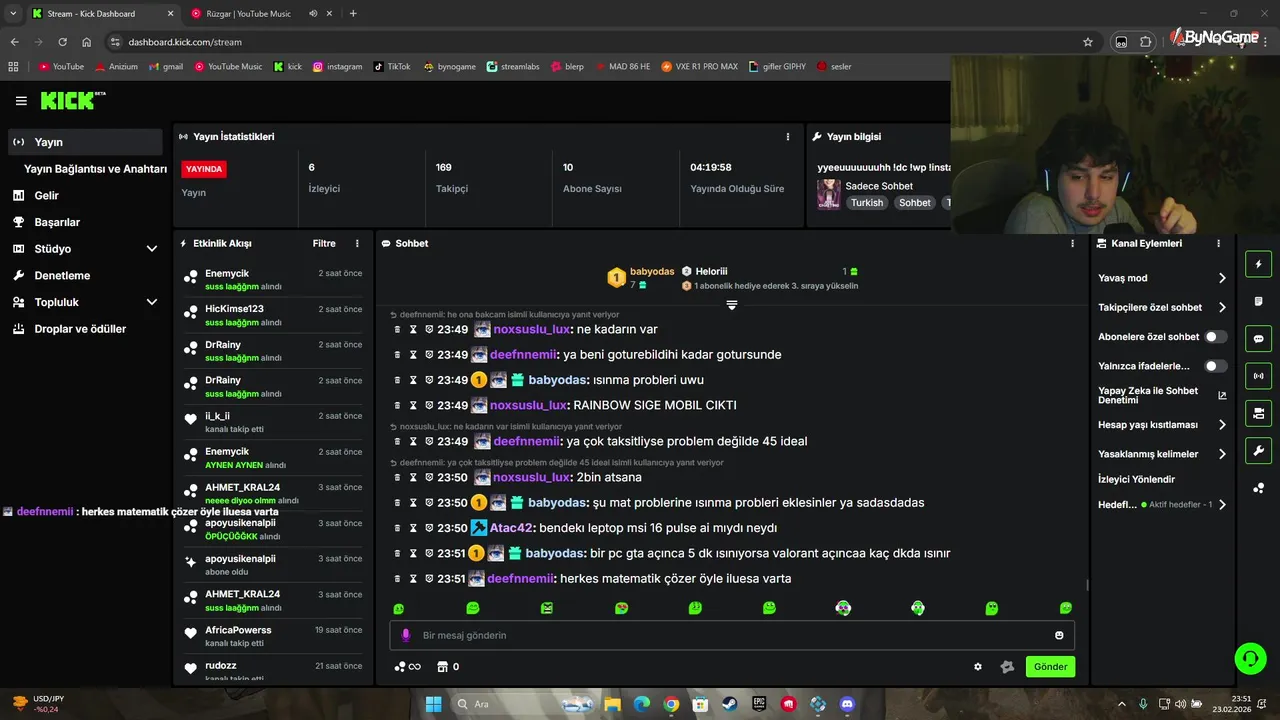Screen dimensions: 1280x720
Task: Timeout user on '2bin atsana' message
Action: click(412, 477)
